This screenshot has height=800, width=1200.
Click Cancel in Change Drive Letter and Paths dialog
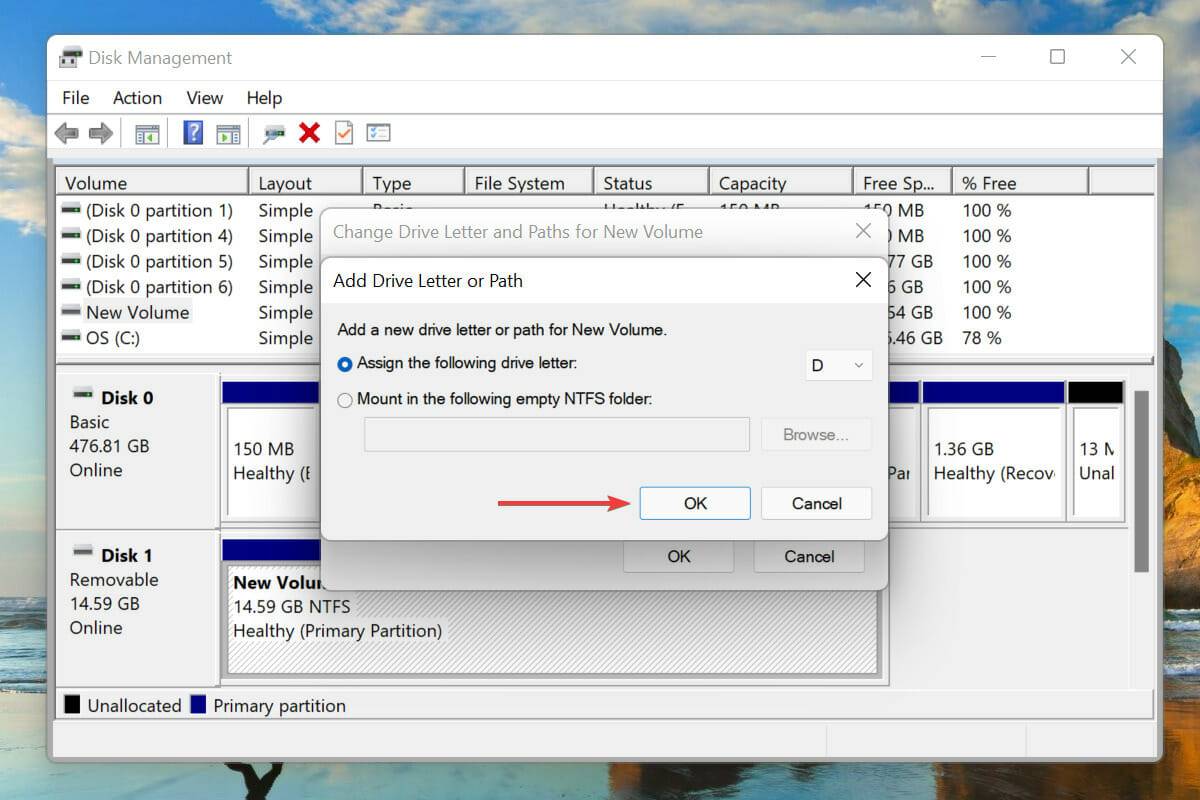809,556
